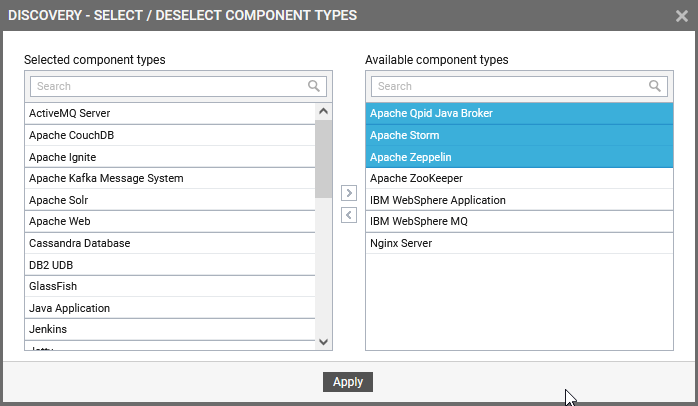Click the Selected list scrollbar thumb
The width and height of the screenshot is (698, 406).
tap(324, 159)
